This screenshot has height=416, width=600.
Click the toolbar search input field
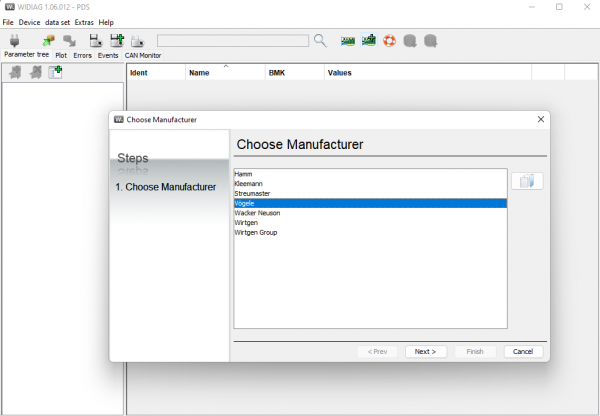pos(232,41)
